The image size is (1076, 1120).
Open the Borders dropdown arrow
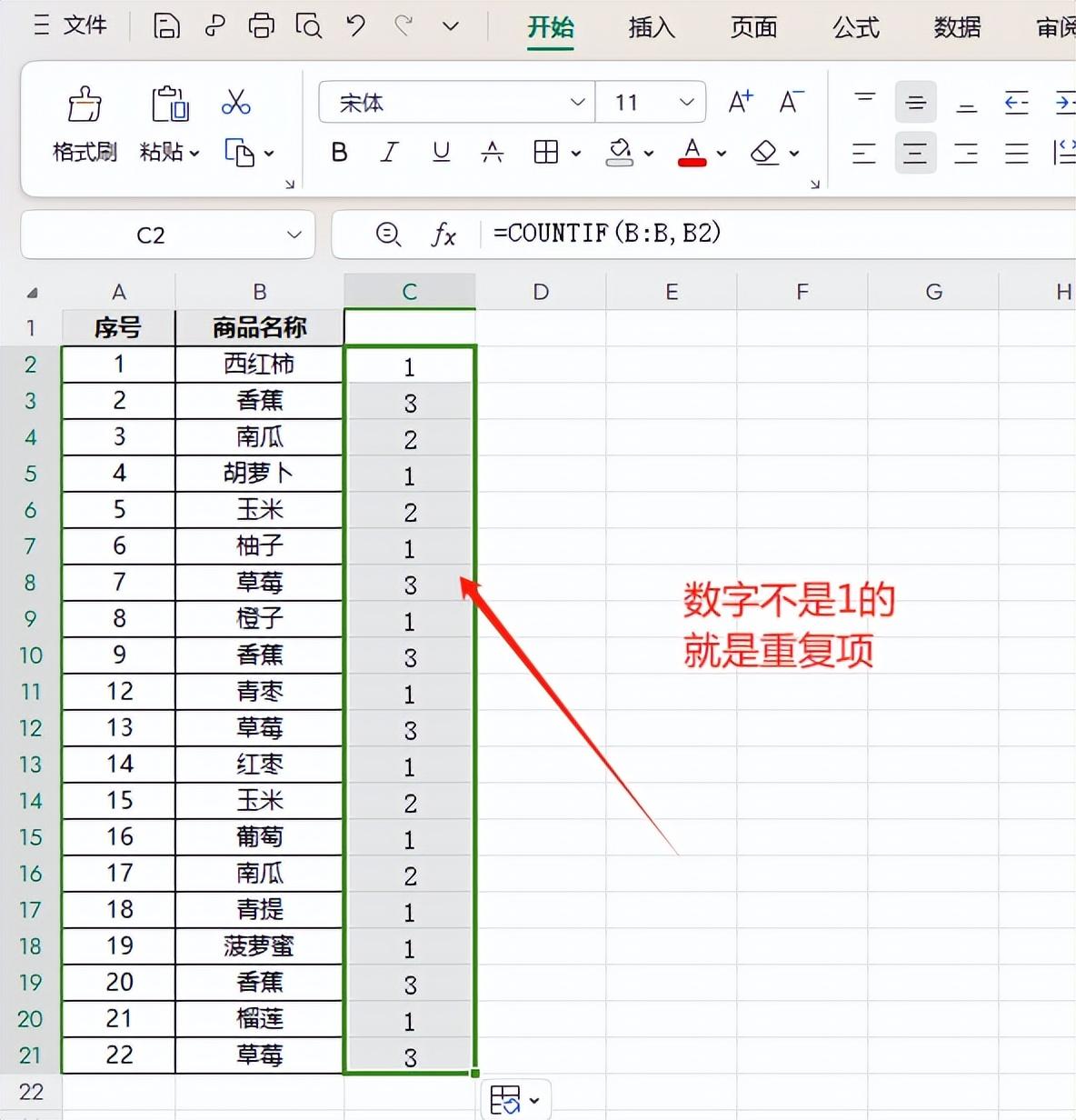(575, 154)
